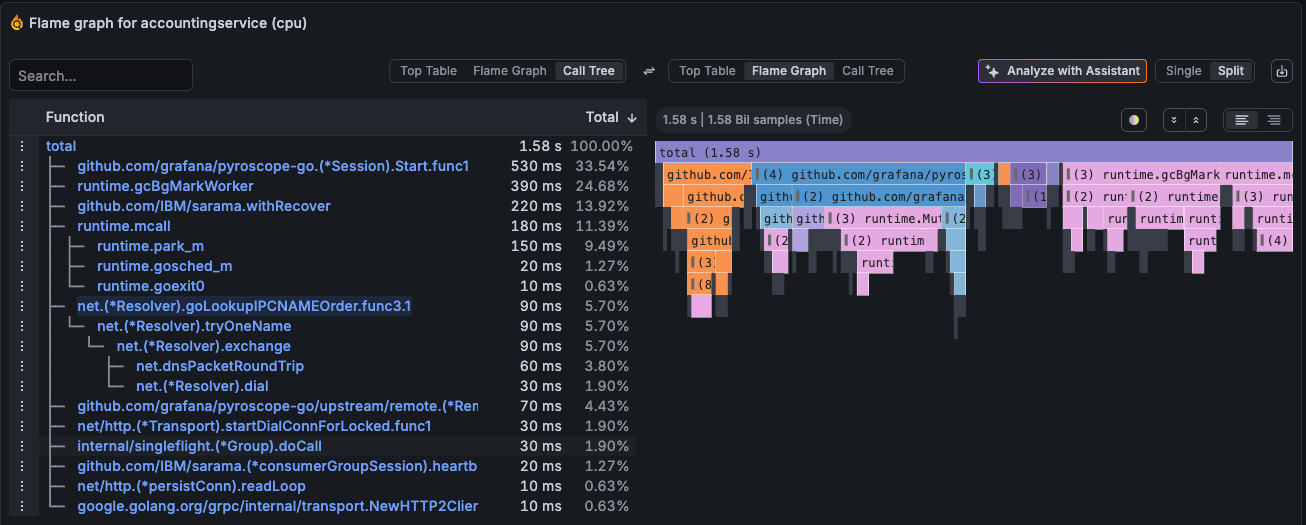Open actions dots for net.dnsPacketRoundTrip row

(20, 366)
